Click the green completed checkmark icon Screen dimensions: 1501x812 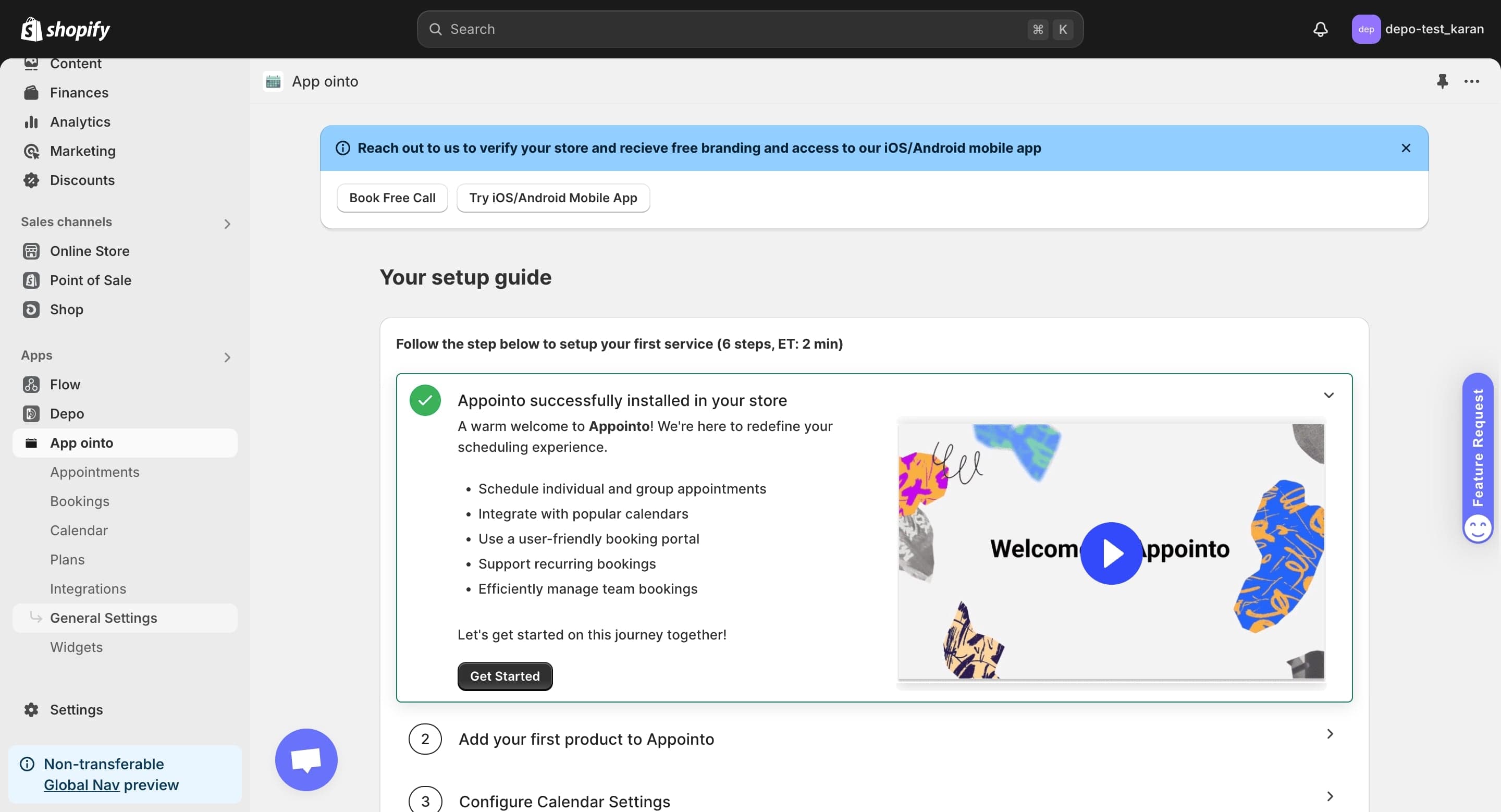425,400
